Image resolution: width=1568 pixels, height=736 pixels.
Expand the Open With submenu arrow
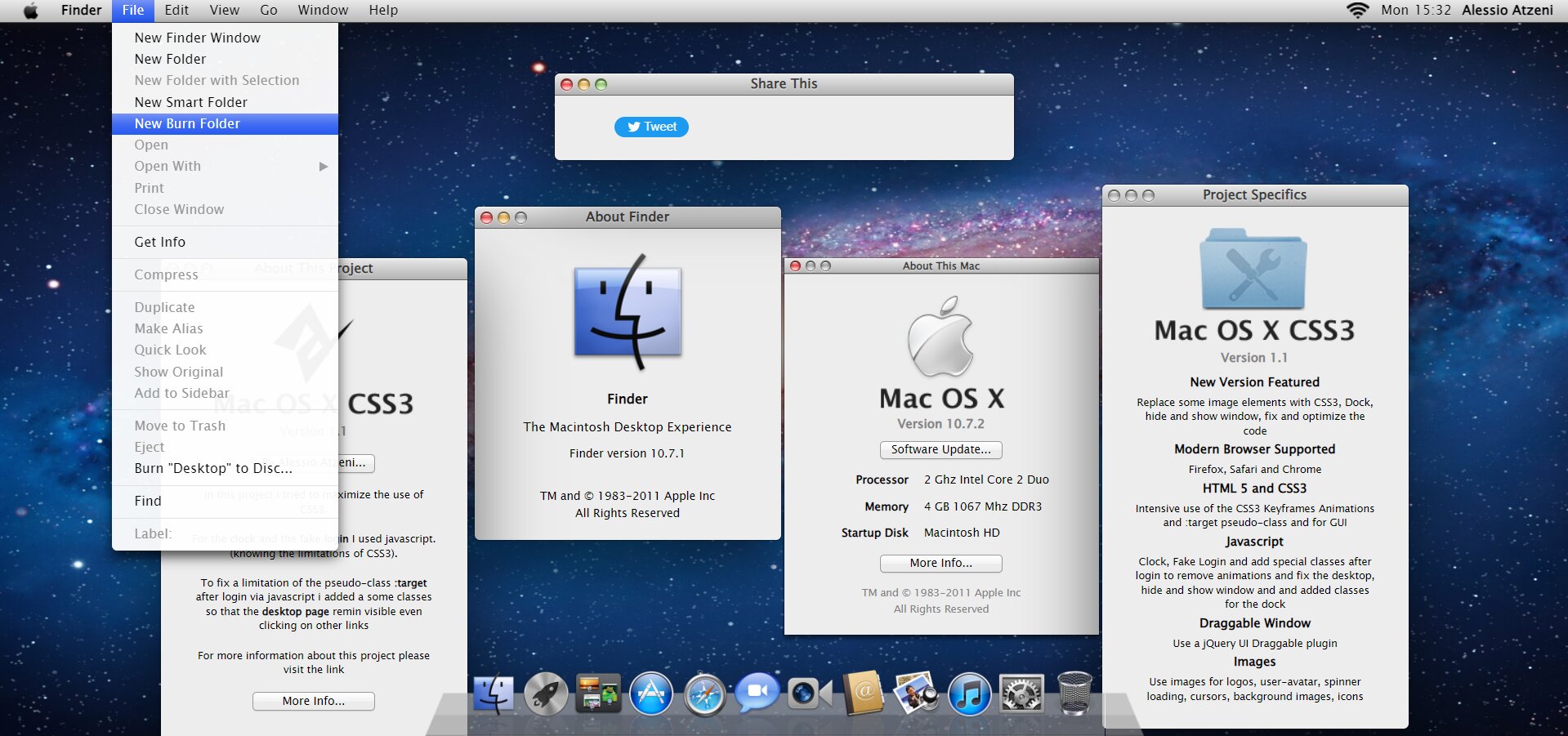(x=324, y=167)
